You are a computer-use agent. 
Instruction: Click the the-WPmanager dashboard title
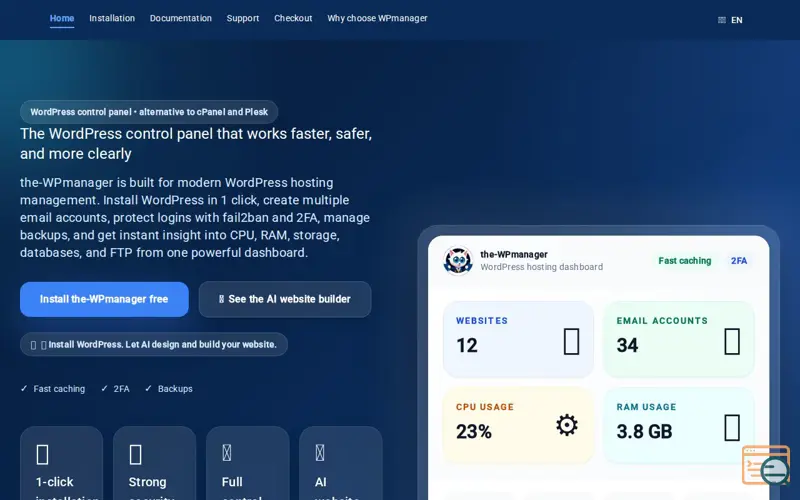pyautogui.click(x=514, y=255)
